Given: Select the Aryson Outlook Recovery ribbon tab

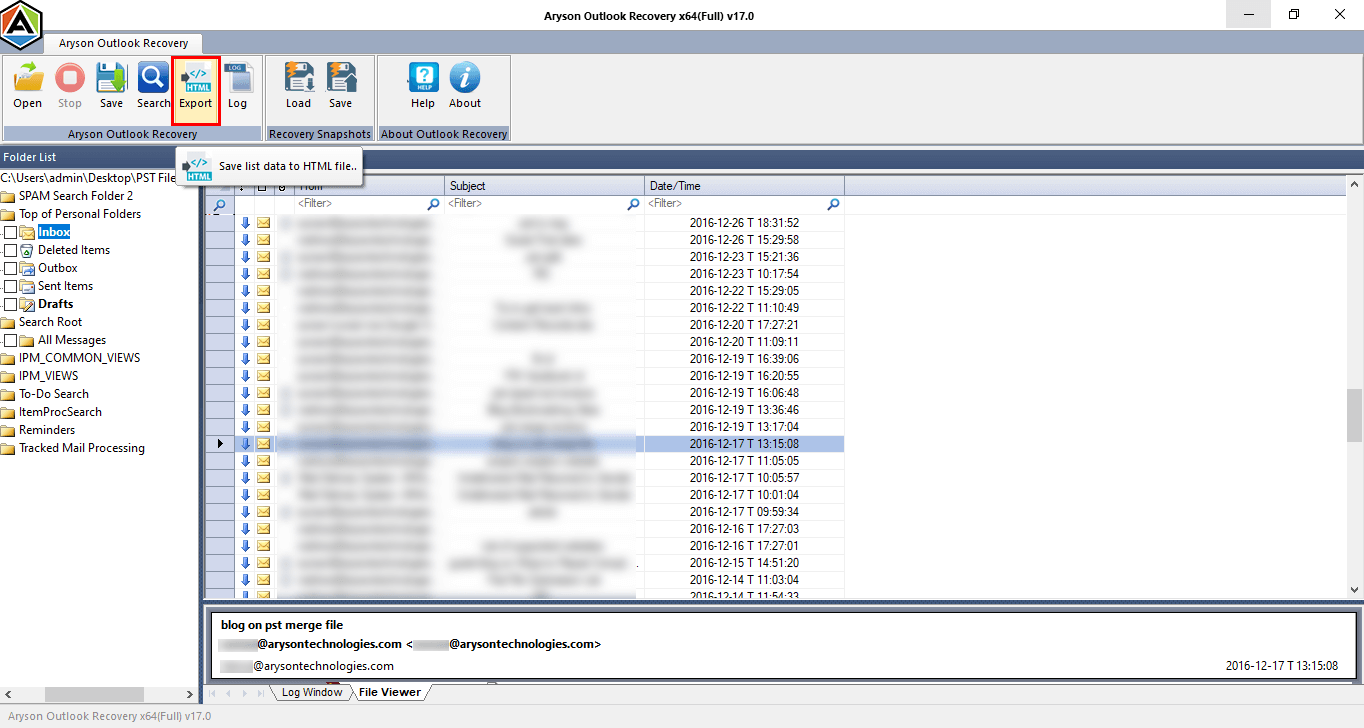Looking at the screenshot, I should tap(123, 43).
